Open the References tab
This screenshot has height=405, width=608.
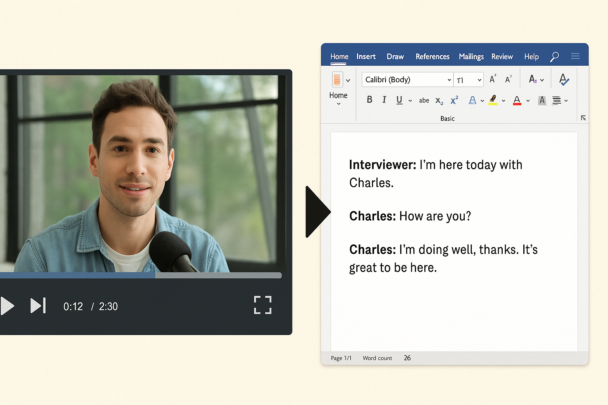coord(432,57)
